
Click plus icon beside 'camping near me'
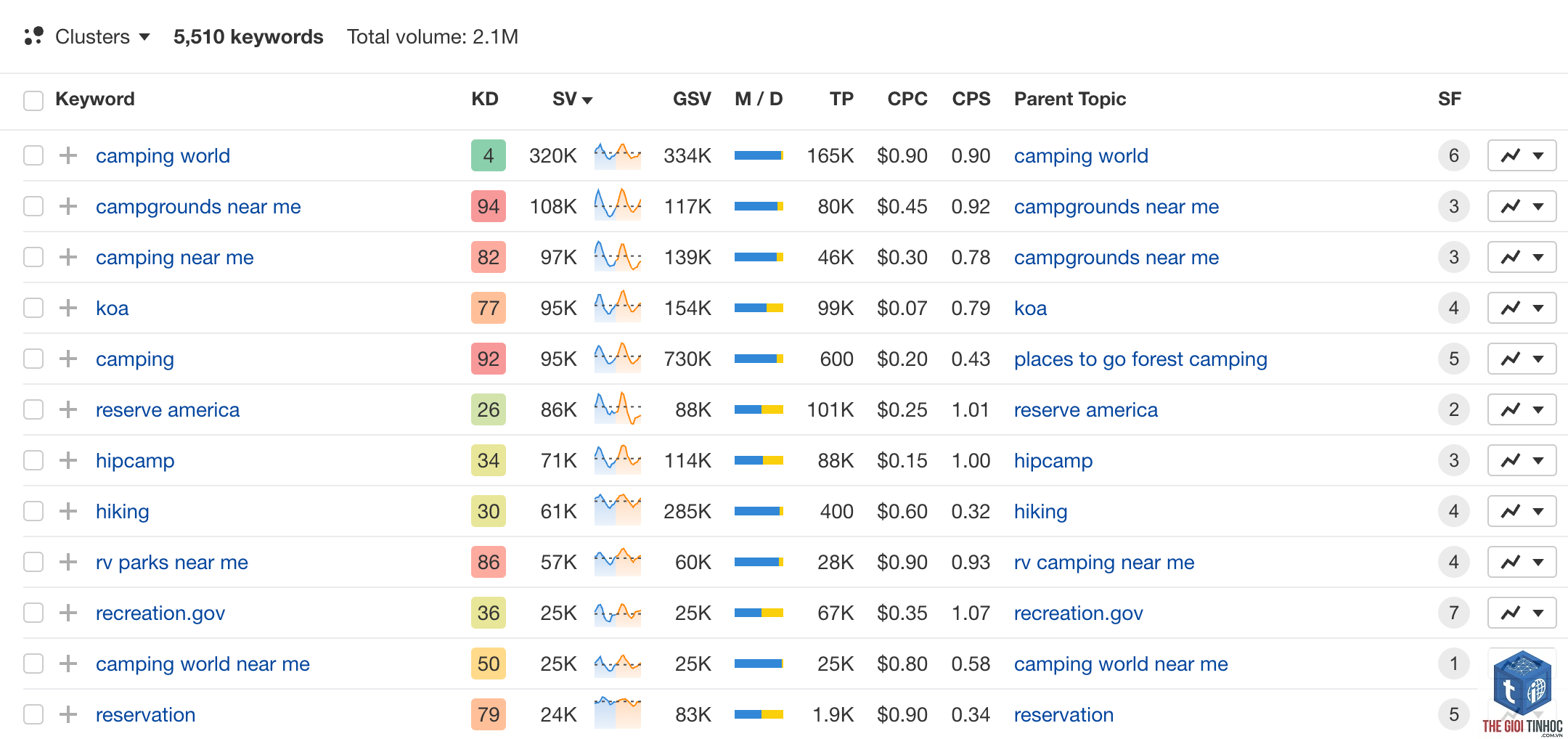(x=68, y=257)
